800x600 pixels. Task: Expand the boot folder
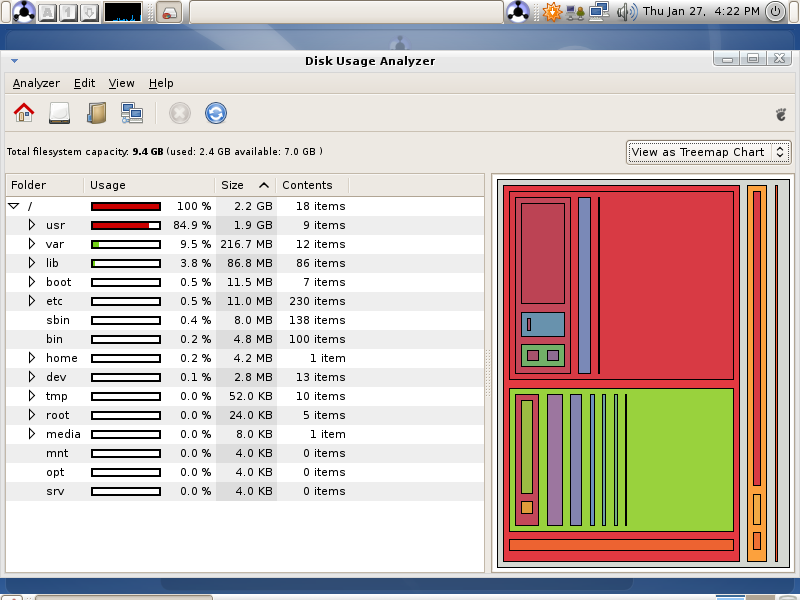(32, 282)
